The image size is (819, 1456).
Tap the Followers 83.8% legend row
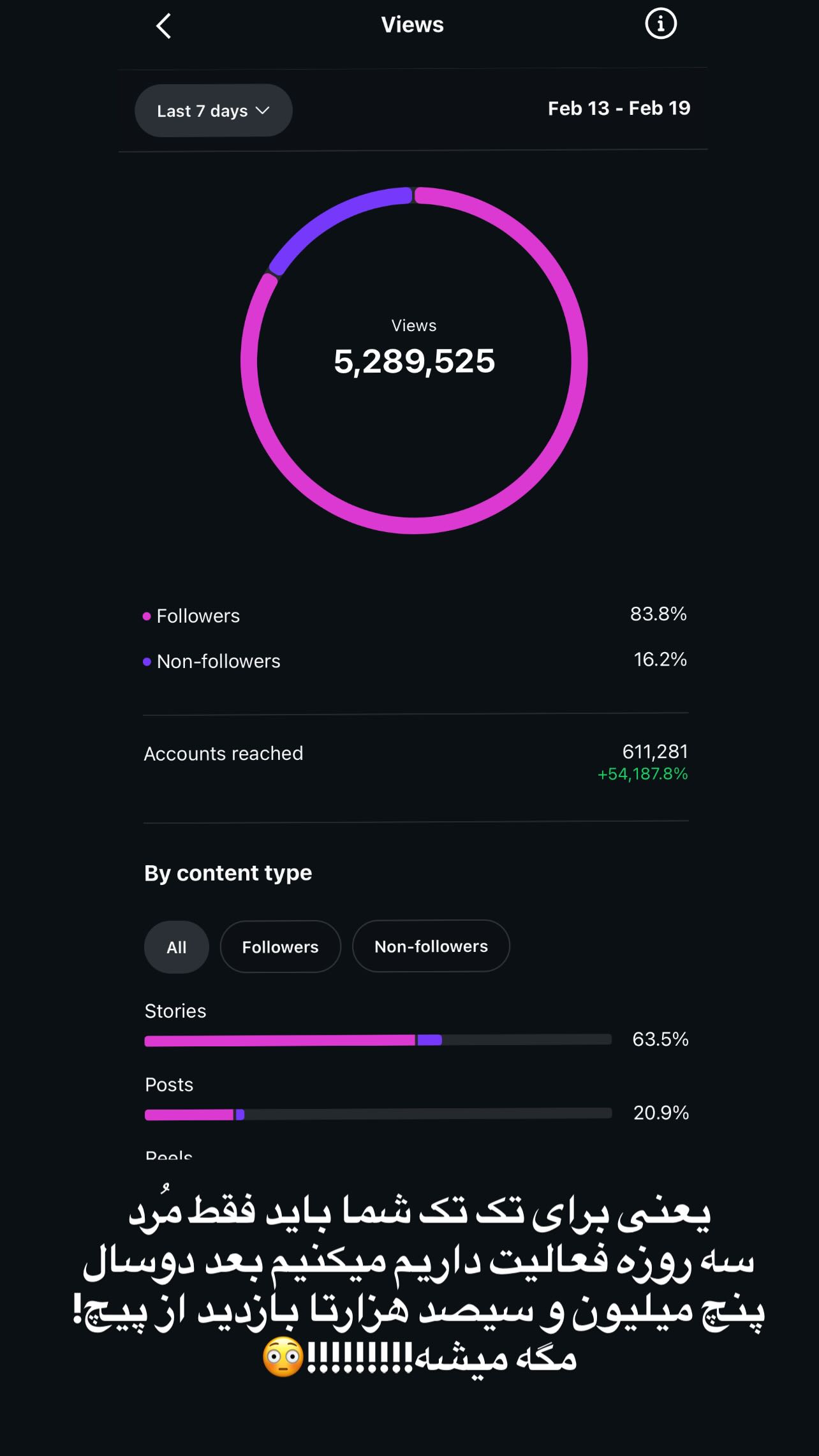[x=416, y=616]
